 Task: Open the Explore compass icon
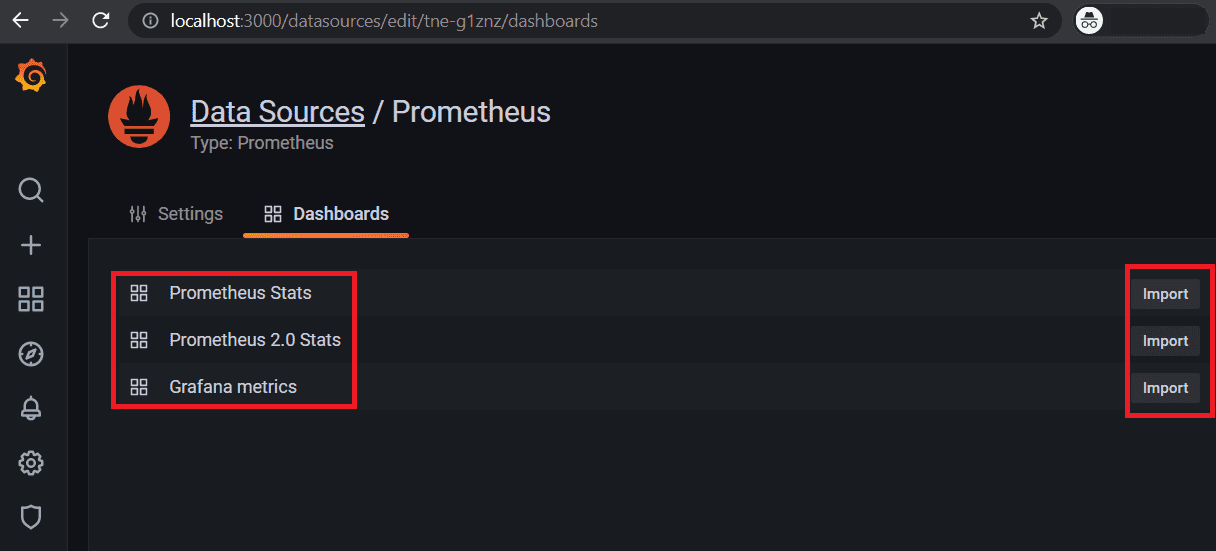point(31,353)
